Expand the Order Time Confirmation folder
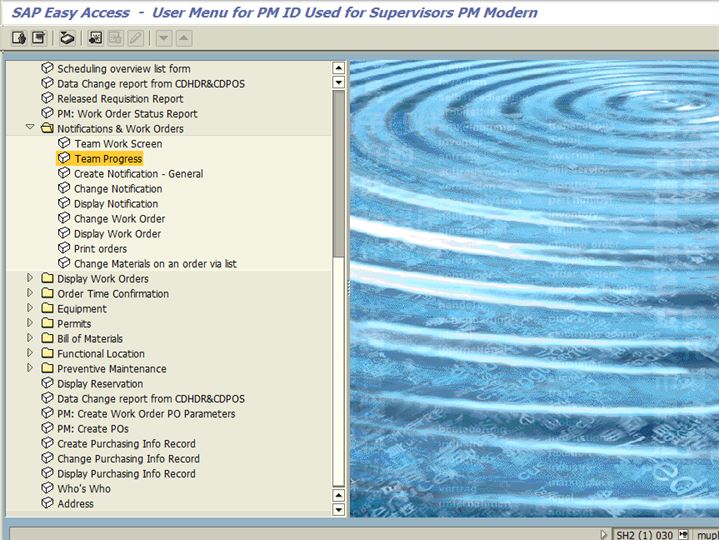The width and height of the screenshot is (719, 540). [x=30, y=294]
